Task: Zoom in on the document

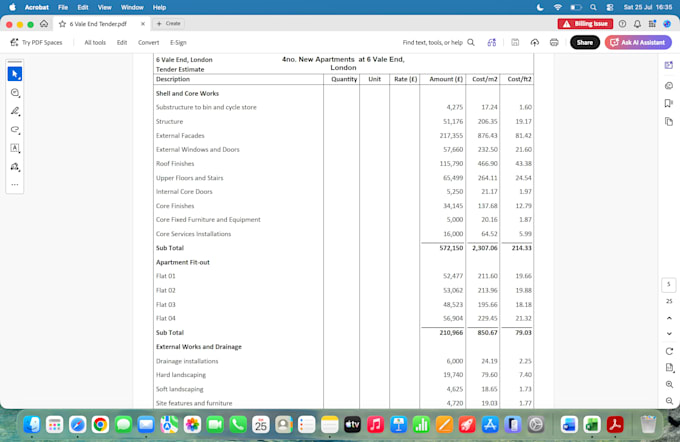Action: (x=669, y=384)
